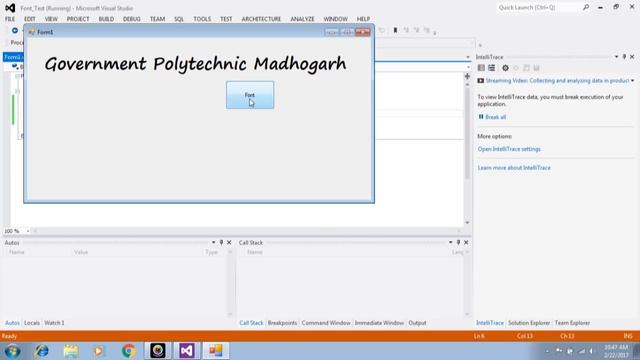The height and width of the screenshot is (360, 640).
Task: Open Autos panel window-position dropdown
Action: pos(213,242)
